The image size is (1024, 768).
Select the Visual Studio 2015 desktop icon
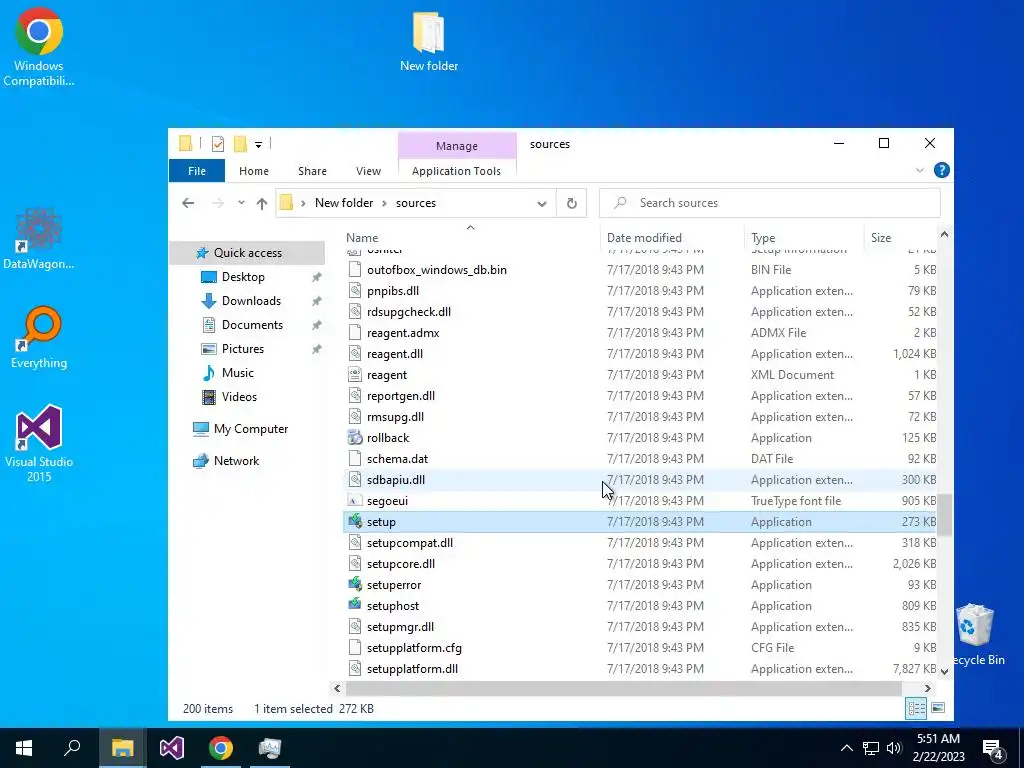click(39, 444)
